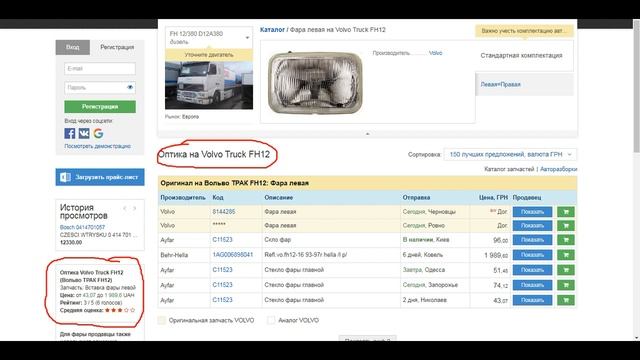Viewport: 640px width, 360px height.
Task: Click Показать for Behr-Hella row
Action: click(x=532, y=255)
